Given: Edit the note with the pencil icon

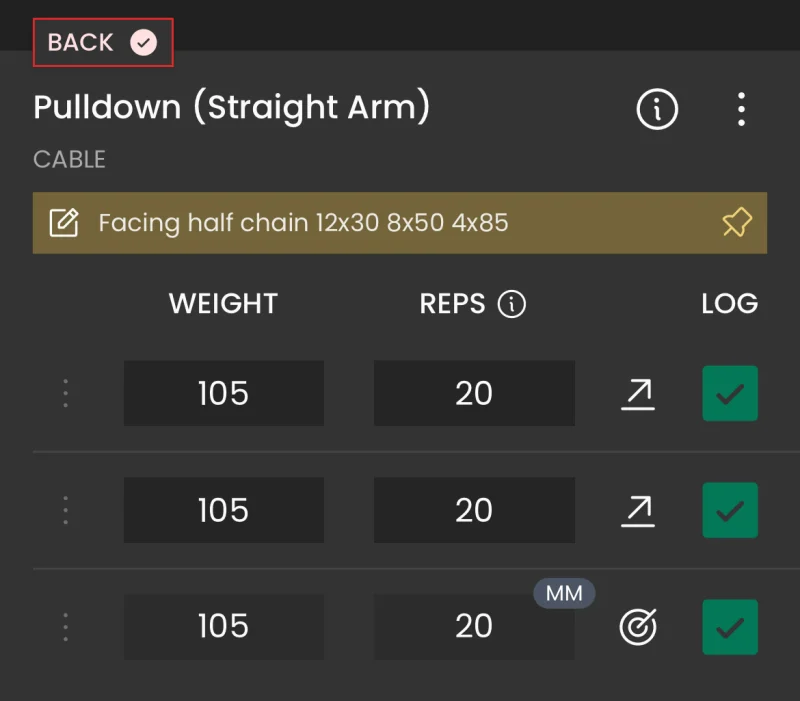Looking at the screenshot, I should click(64, 222).
